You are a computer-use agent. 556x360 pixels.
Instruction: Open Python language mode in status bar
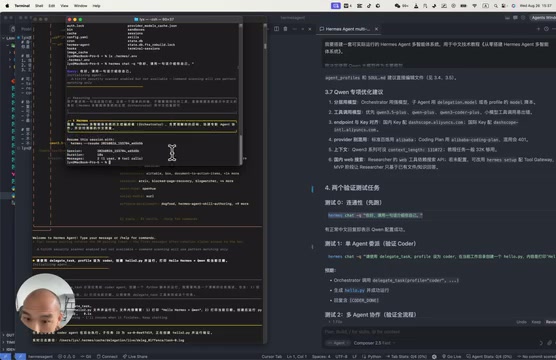coord(372,356)
